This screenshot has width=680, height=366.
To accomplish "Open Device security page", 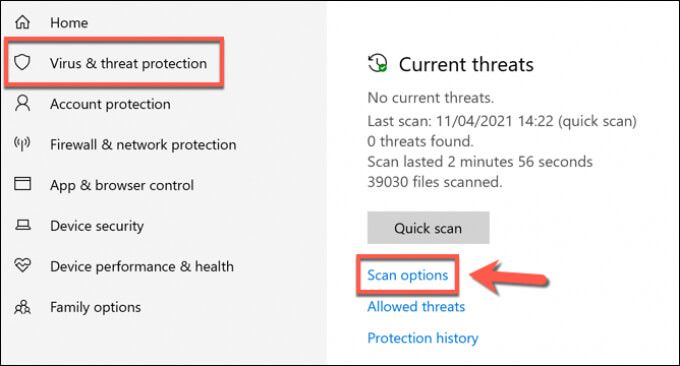I will [97, 226].
